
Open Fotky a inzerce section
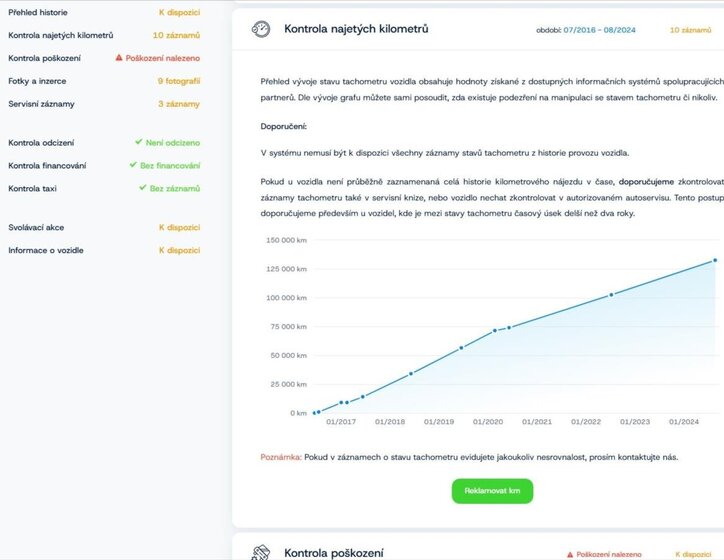coord(37,81)
